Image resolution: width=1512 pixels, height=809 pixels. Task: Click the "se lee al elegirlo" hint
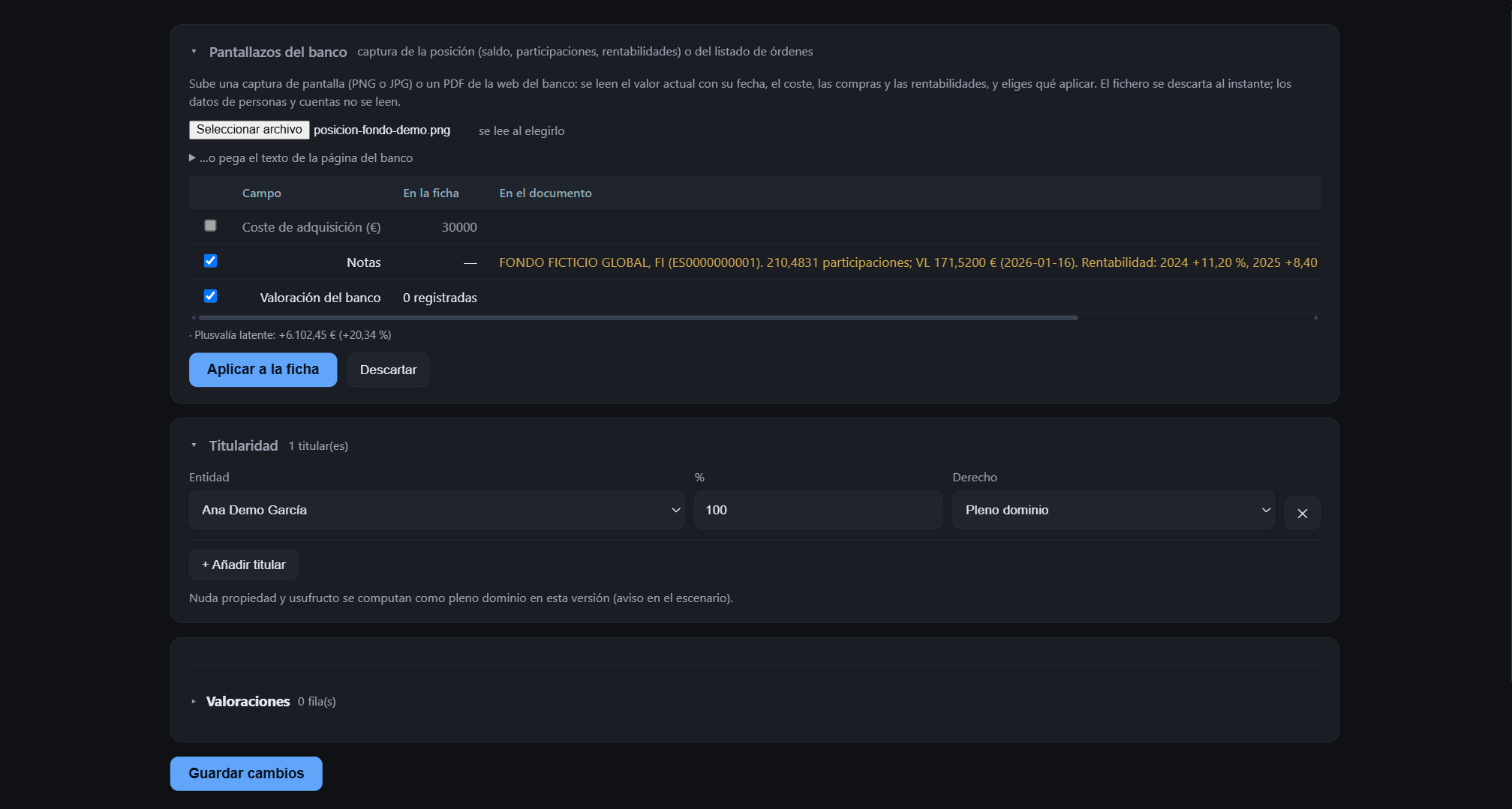(x=522, y=130)
